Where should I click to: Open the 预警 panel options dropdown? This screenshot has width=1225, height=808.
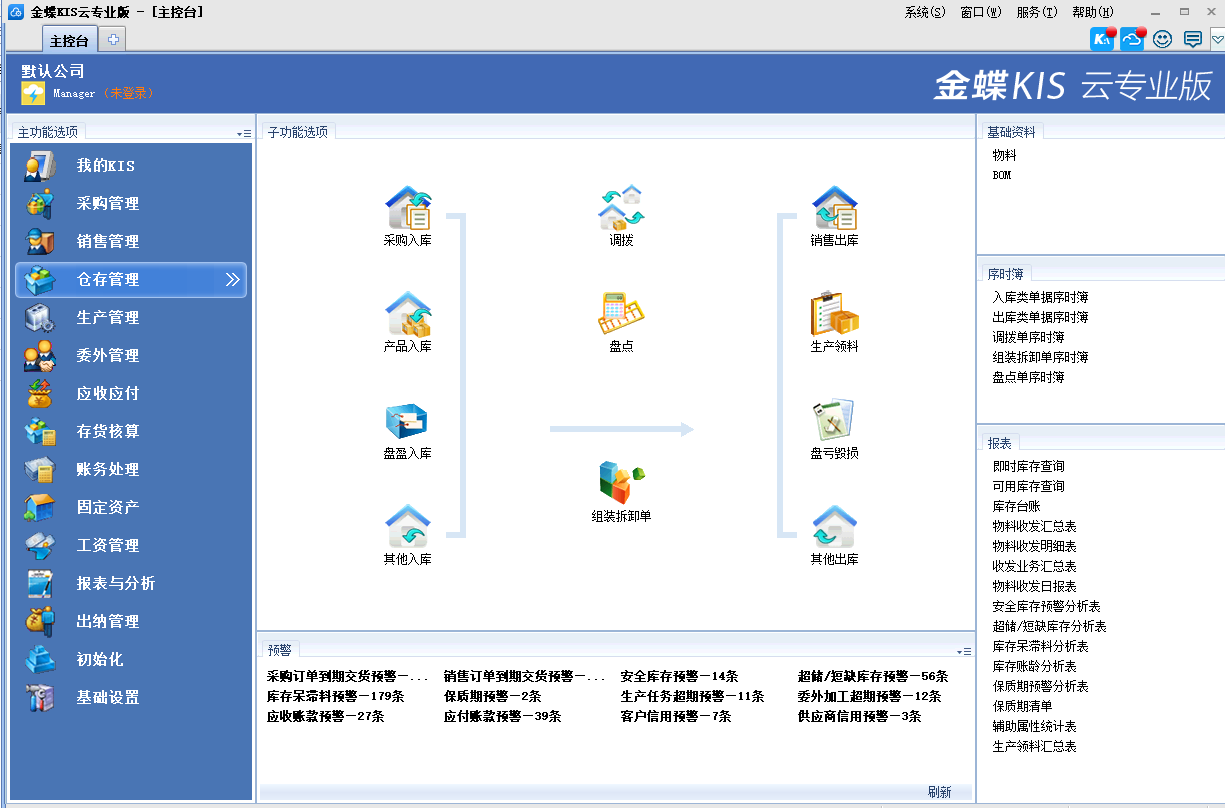(x=964, y=651)
